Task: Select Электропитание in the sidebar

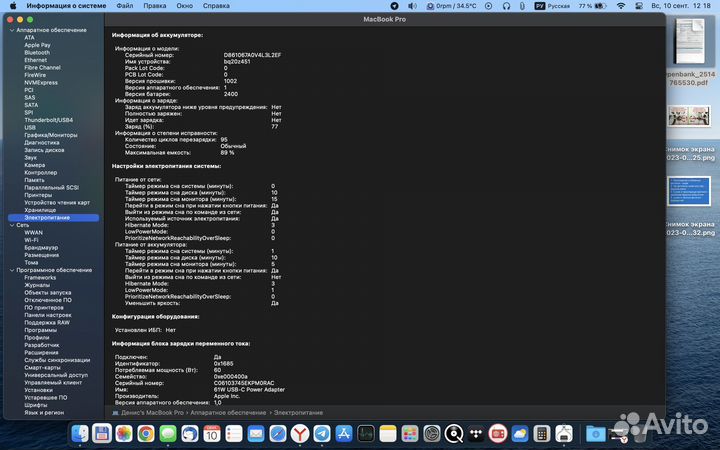Action: [53, 218]
